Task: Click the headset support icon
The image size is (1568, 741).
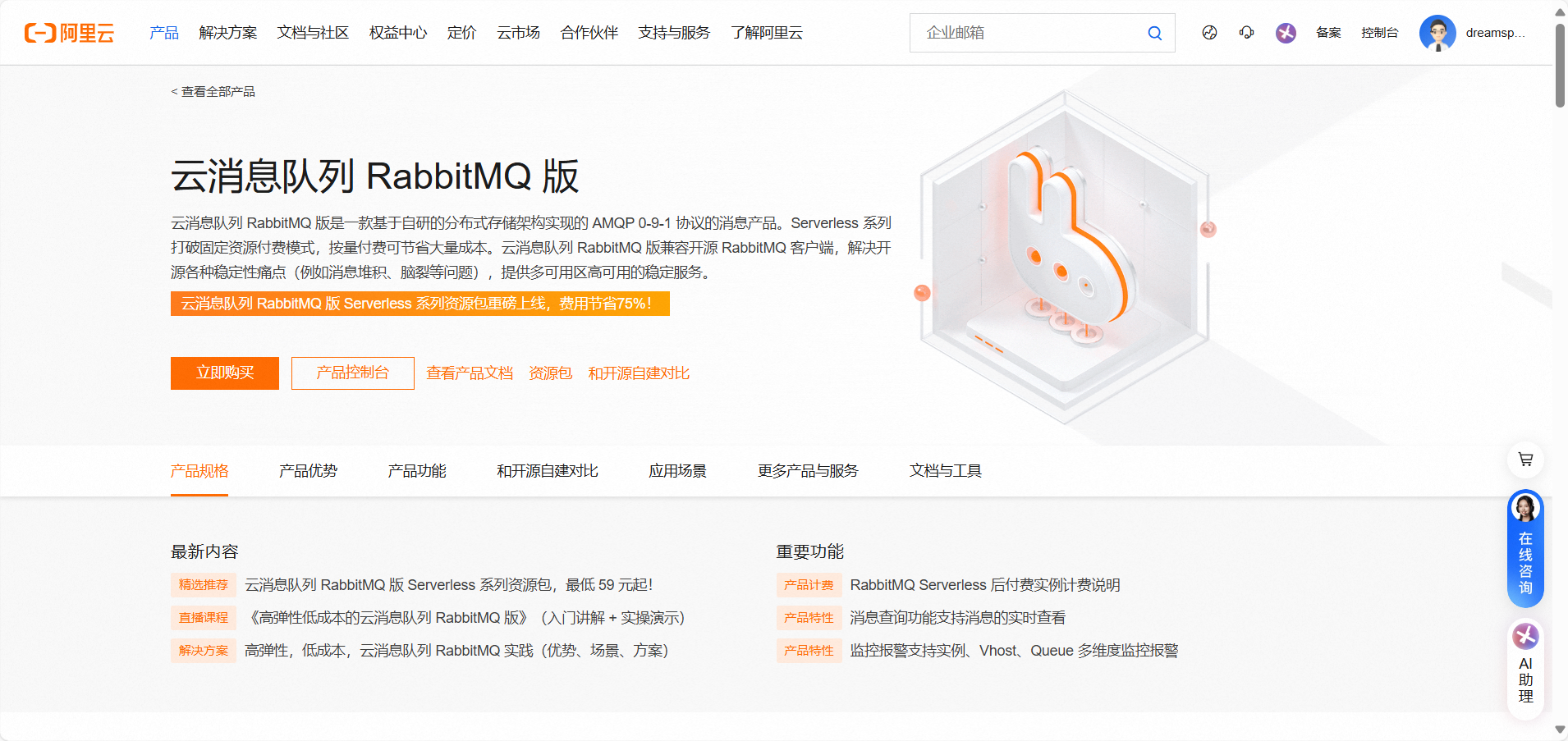Action: coord(1246,33)
